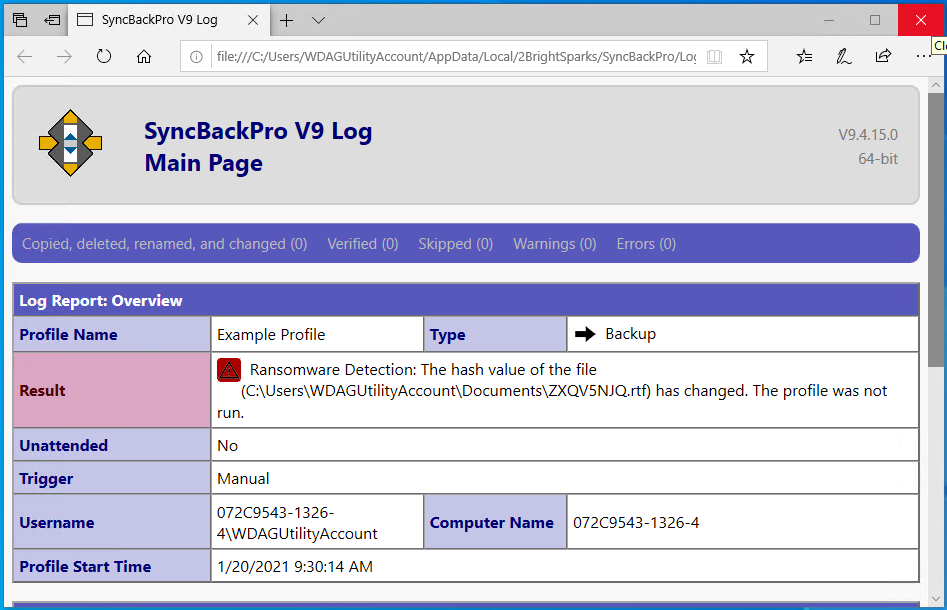Share this page icon
947x610 pixels.
pos(883,57)
